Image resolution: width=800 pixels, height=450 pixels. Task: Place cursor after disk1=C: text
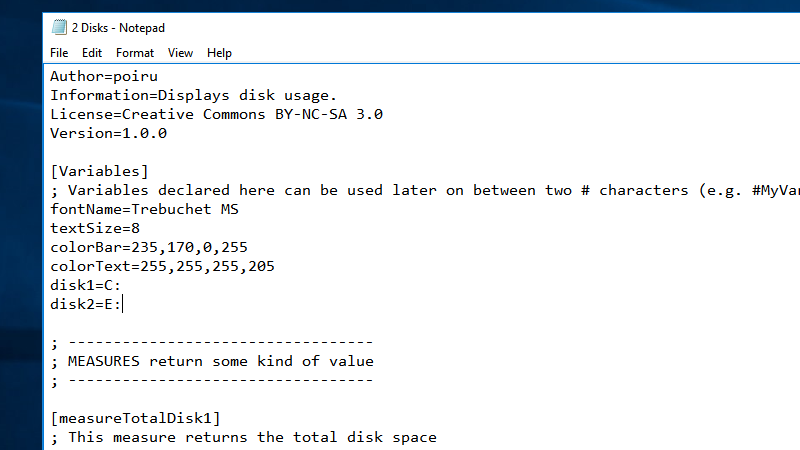tap(121, 285)
